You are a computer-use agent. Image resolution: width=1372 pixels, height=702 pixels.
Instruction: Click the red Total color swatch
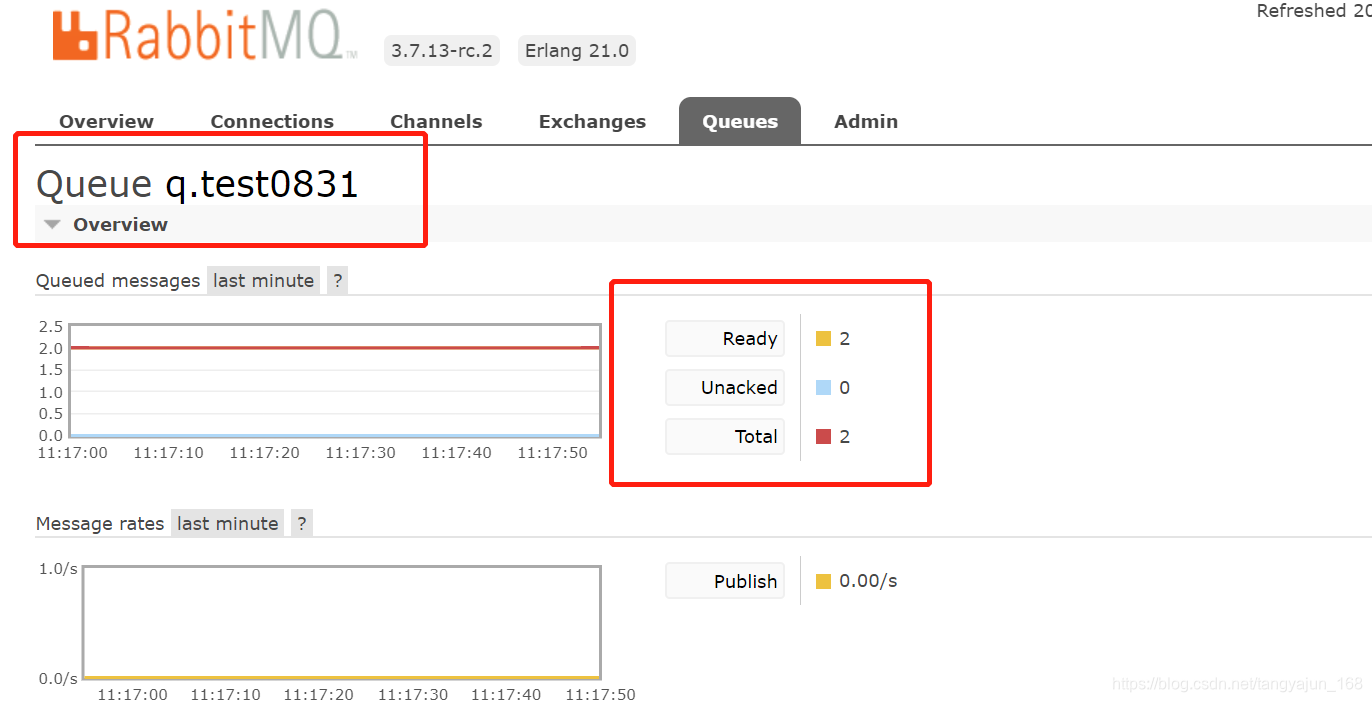824,436
